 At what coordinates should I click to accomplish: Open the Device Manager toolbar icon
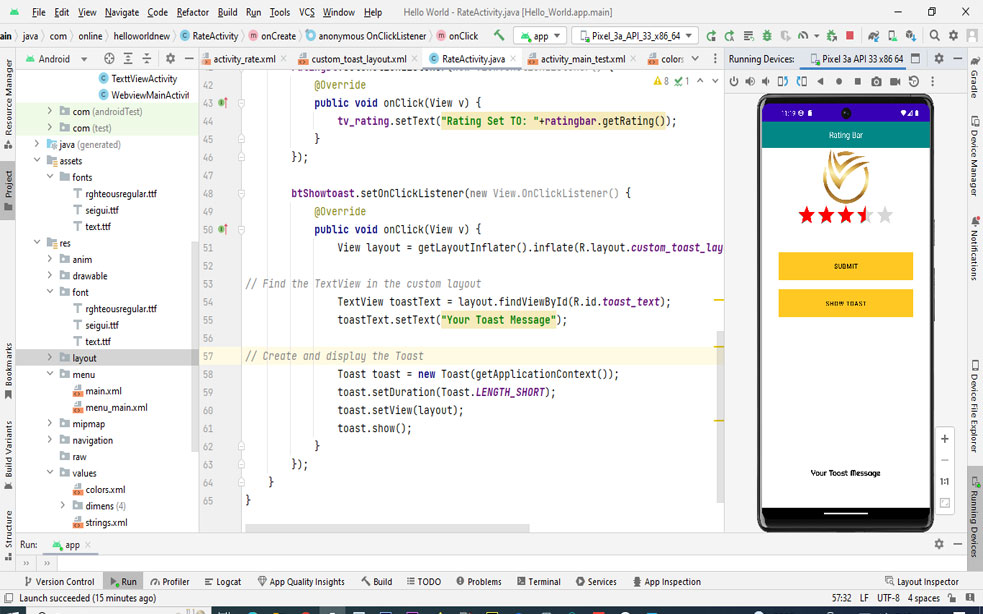tap(892, 36)
